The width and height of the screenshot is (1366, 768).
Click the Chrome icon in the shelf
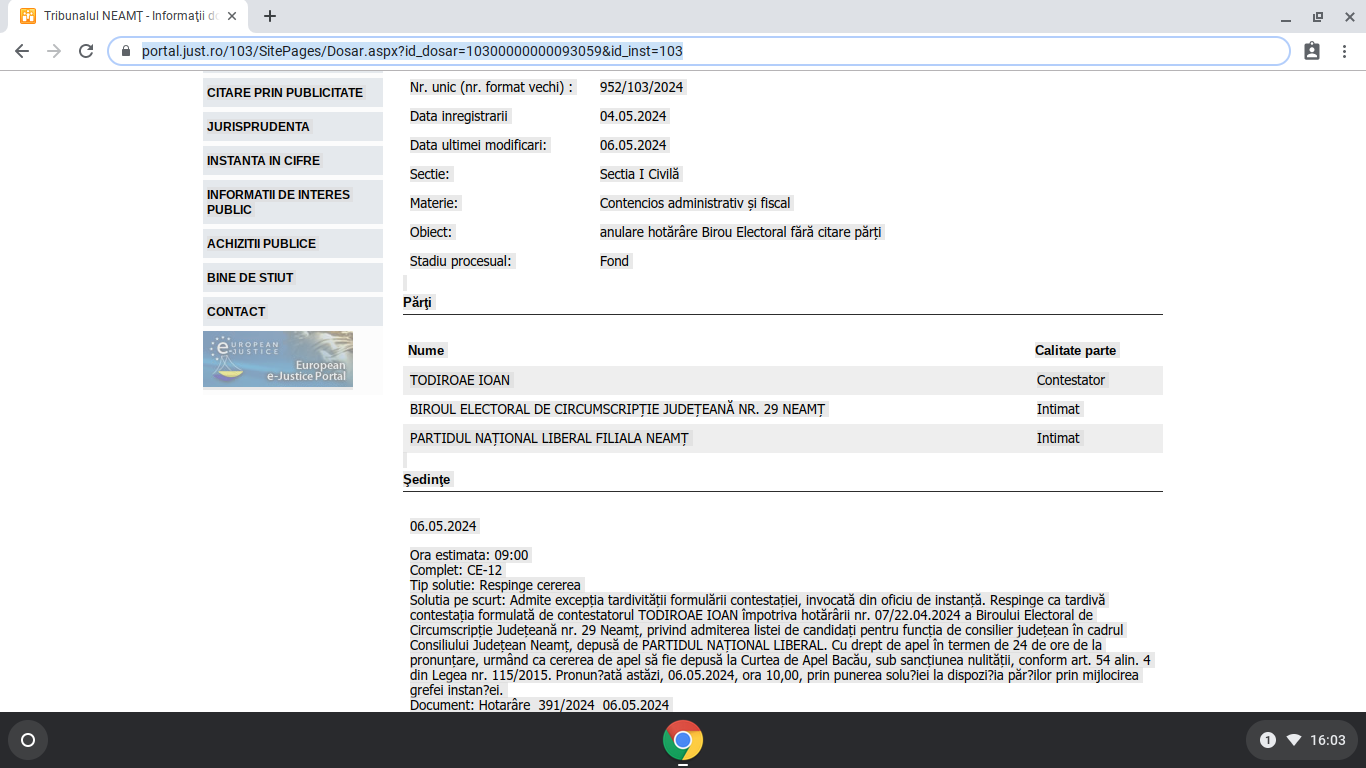coord(683,740)
